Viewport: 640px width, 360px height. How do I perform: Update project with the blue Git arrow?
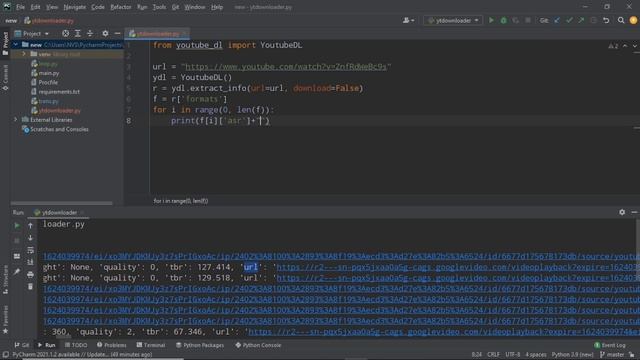tap(557, 20)
